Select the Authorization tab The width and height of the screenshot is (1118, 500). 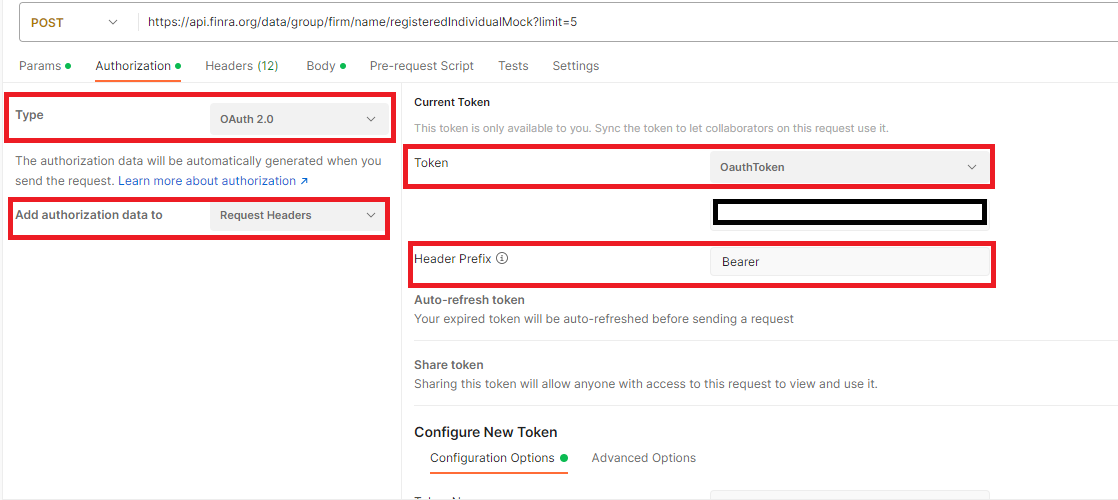tap(133, 66)
